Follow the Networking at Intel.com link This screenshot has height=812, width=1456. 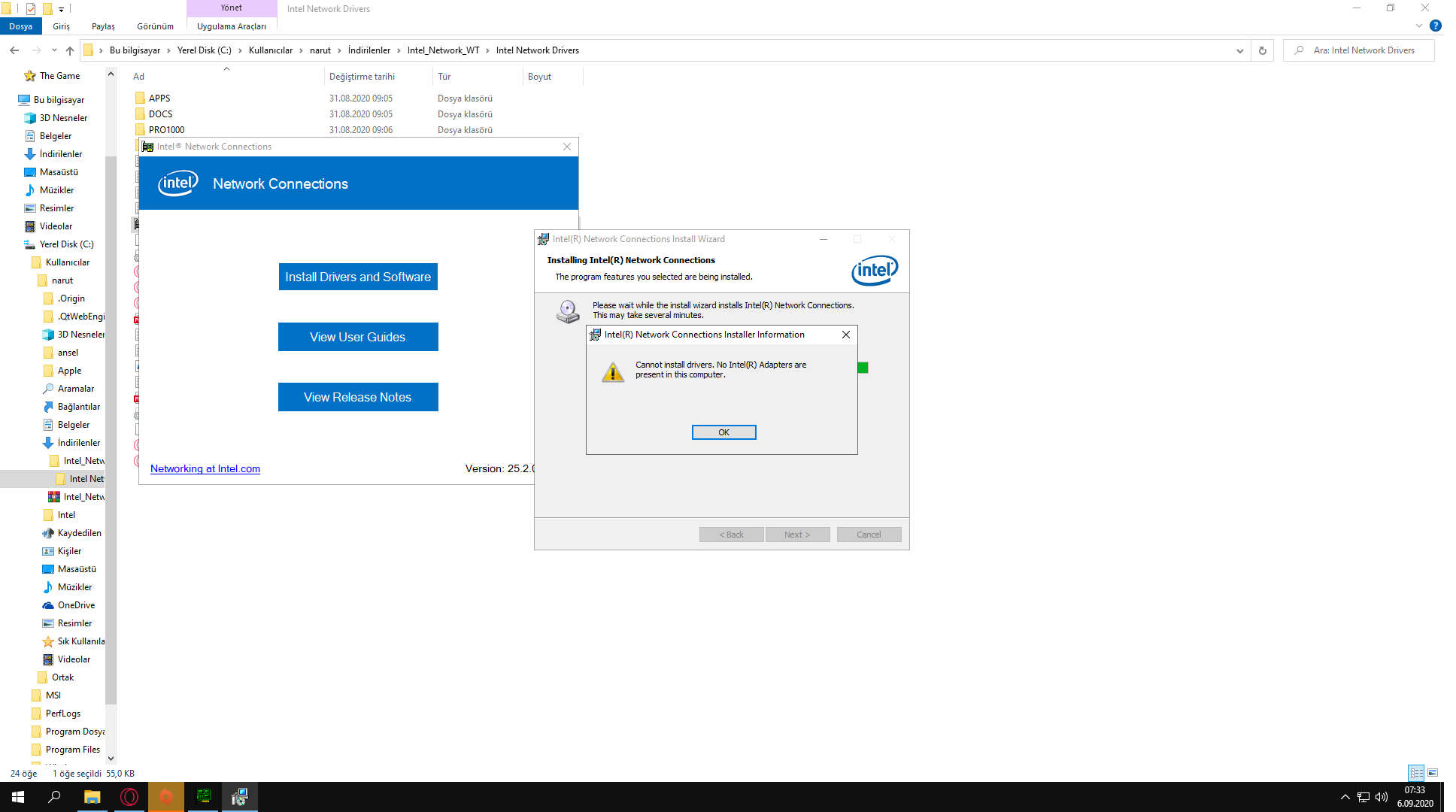(x=205, y=468)
